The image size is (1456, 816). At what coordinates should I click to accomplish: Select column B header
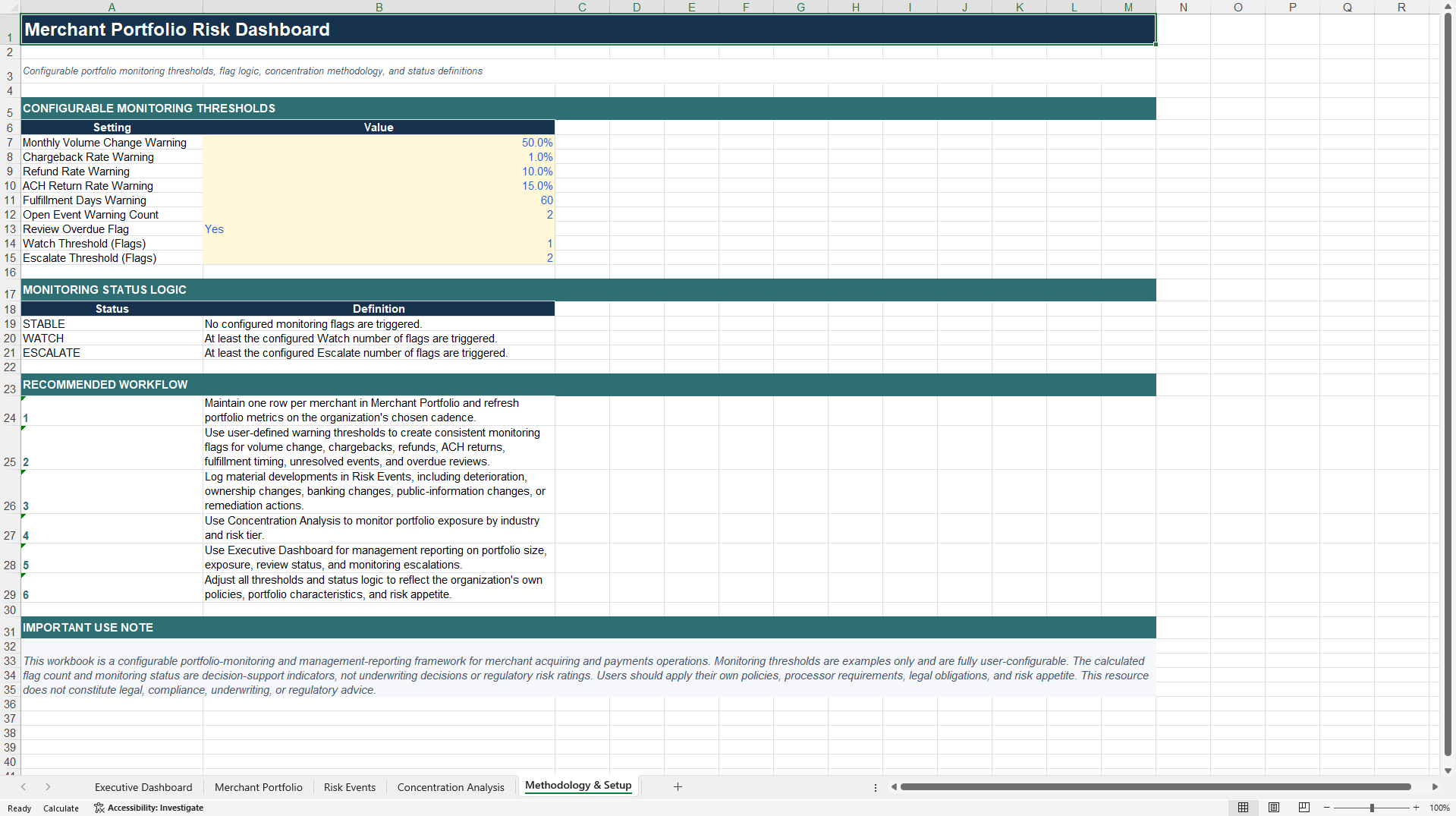pos(379,7)
